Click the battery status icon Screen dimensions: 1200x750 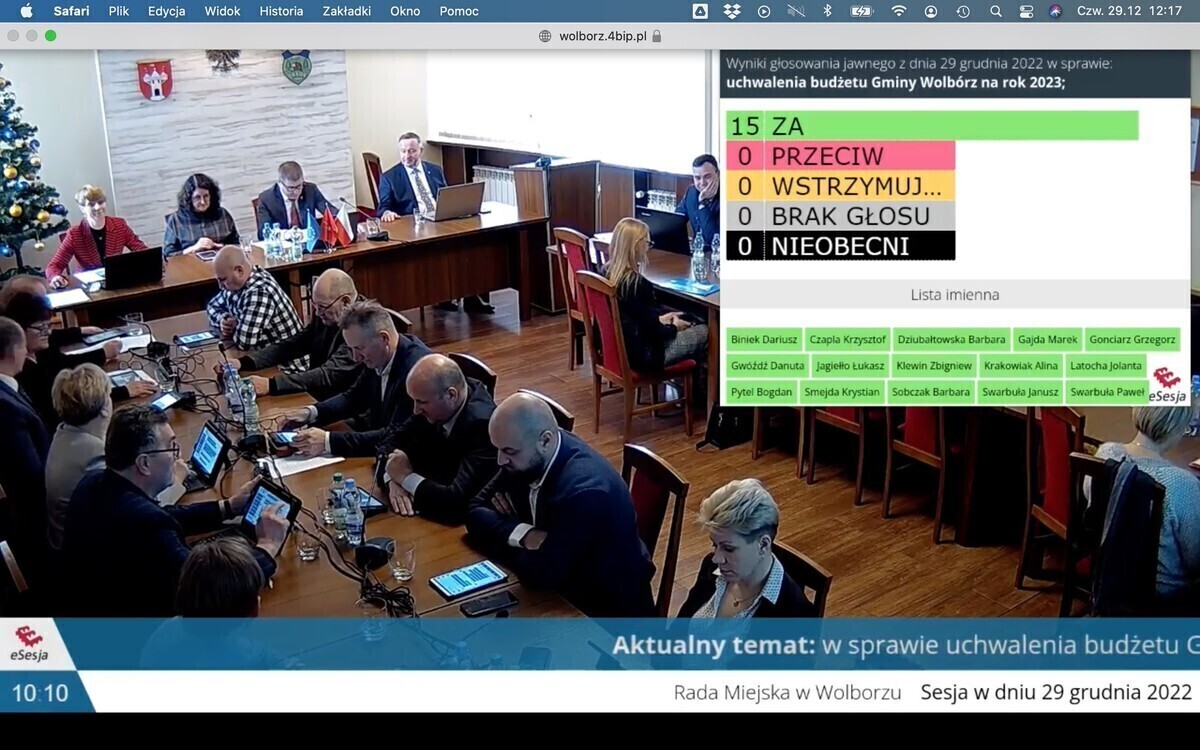point(860,11)
